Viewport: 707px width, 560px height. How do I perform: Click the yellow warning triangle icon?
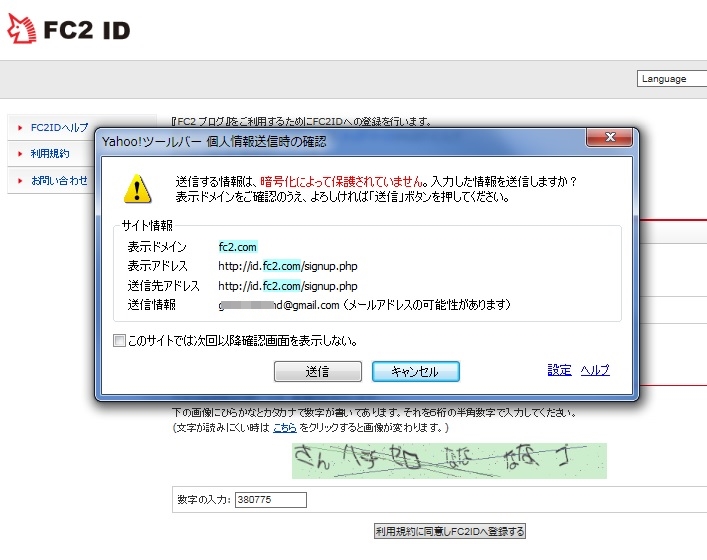click(x=137, y=188)
